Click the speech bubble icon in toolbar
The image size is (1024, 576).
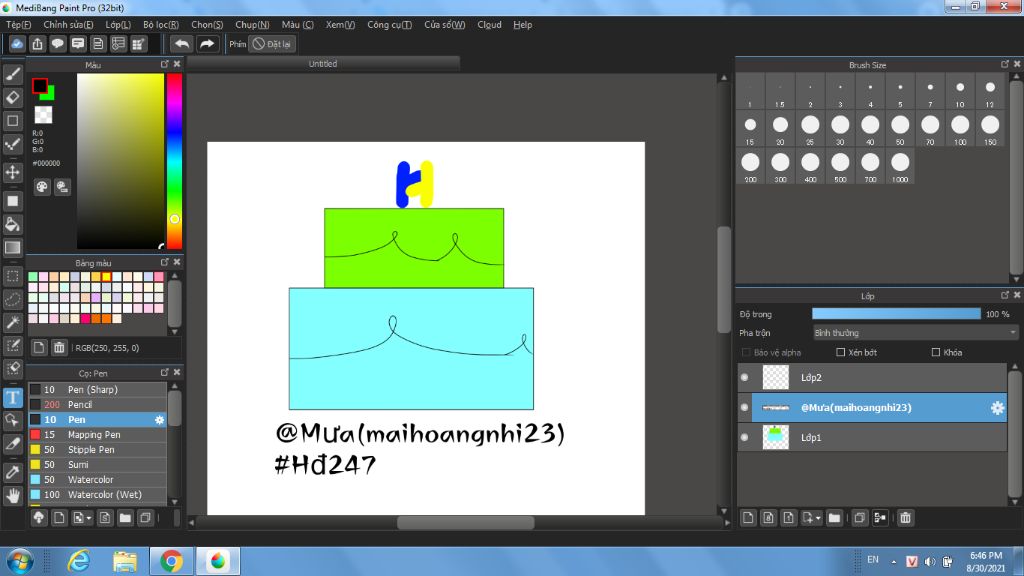click(57, 44)
